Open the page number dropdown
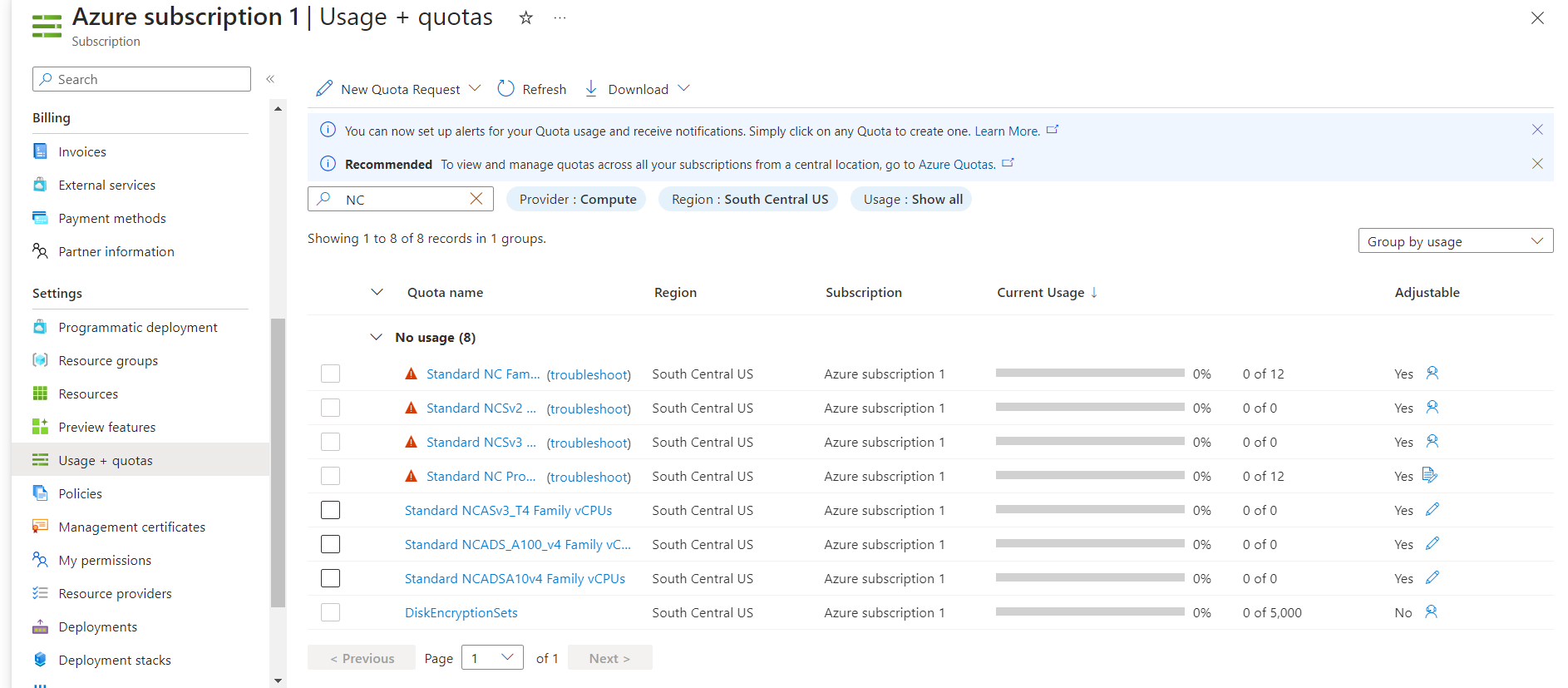 (x=492, y=658)
